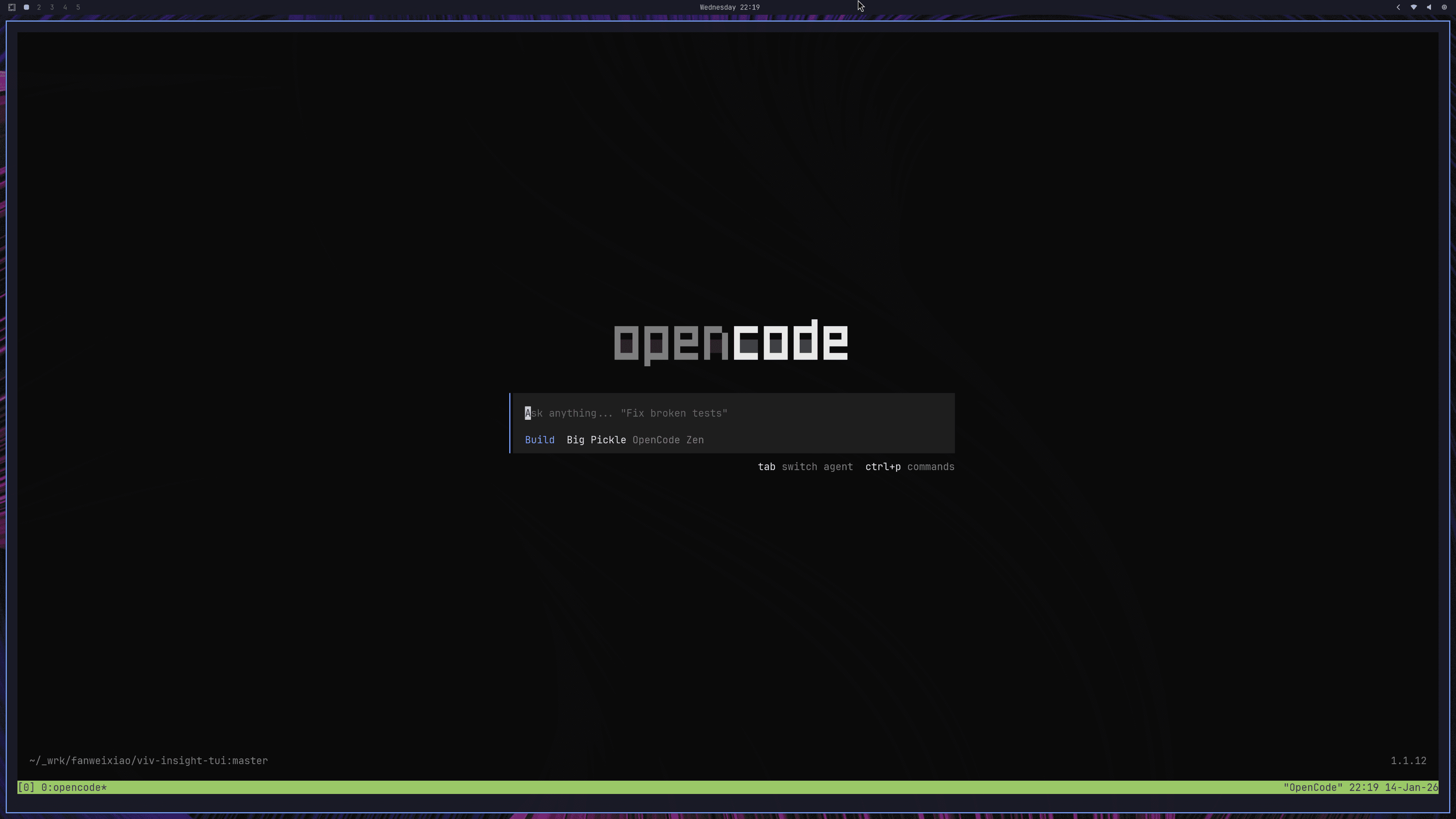Select the Big Pickle model name
Viewport: 1456px width, 819px height.
tap(596, 440)
